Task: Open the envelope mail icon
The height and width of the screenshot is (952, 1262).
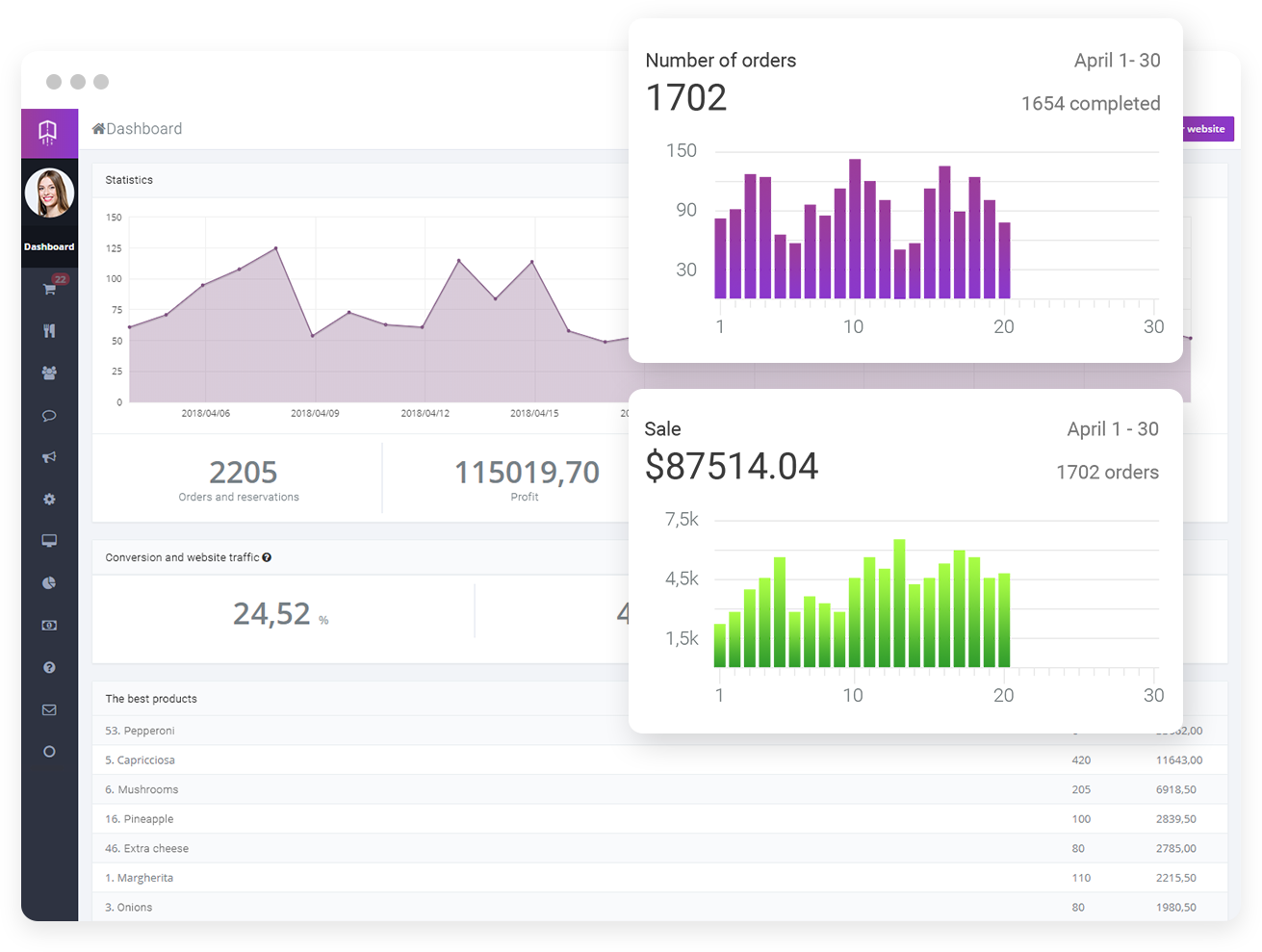Action: [x=49, y=709]
